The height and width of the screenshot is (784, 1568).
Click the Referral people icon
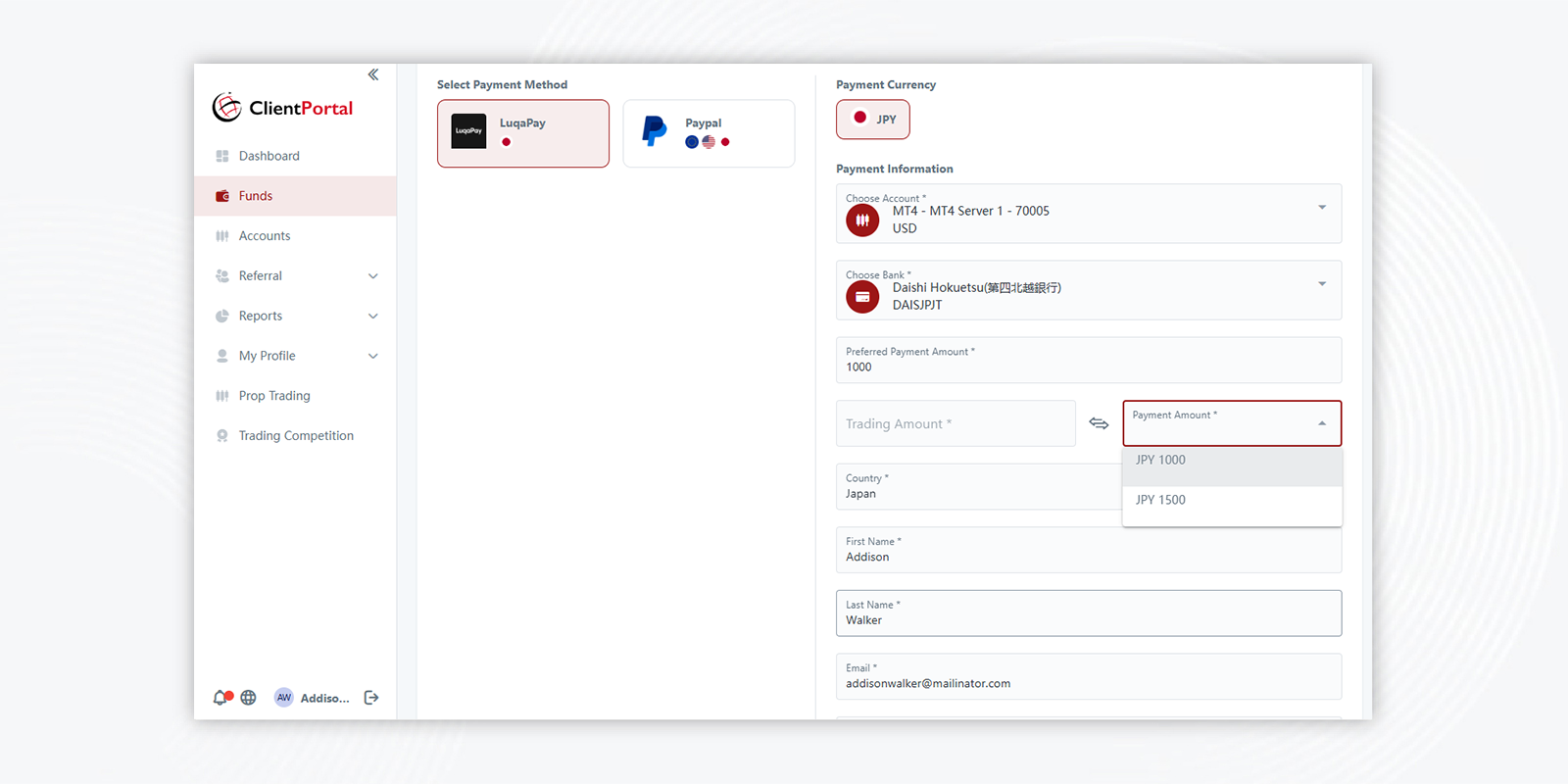[x=222, y=276]
